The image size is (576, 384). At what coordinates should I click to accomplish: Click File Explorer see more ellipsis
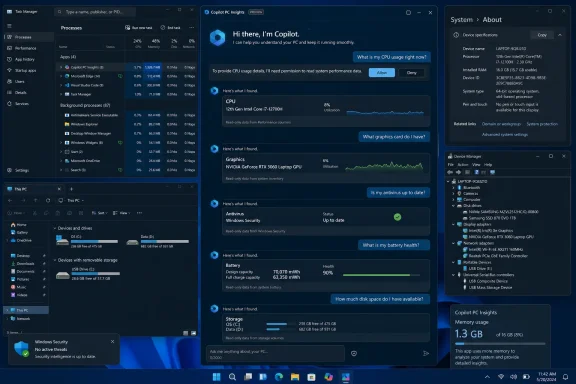pyautogui.click(x=139, y=213)
